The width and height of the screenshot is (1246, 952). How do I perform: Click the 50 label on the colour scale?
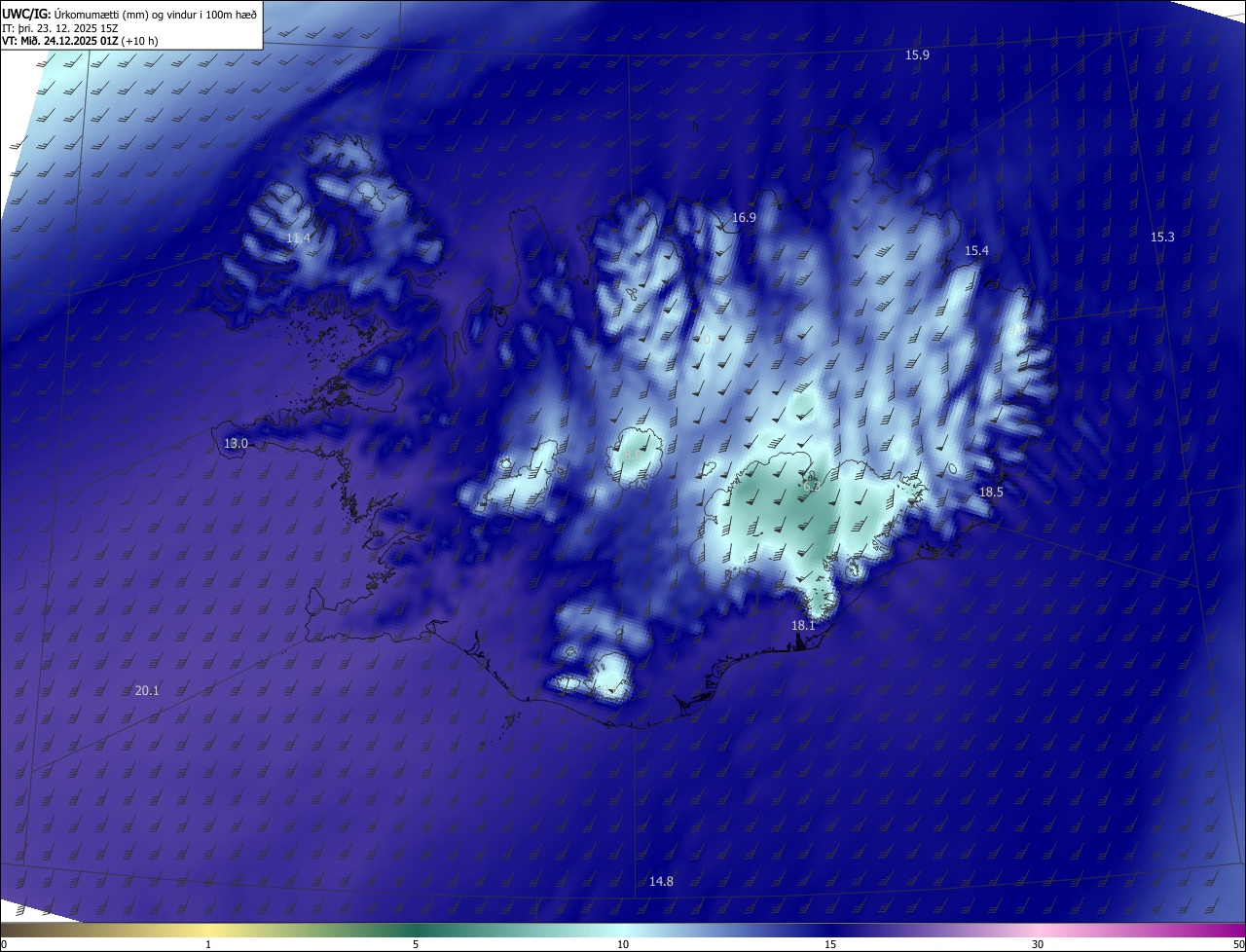click(1239, 945)
